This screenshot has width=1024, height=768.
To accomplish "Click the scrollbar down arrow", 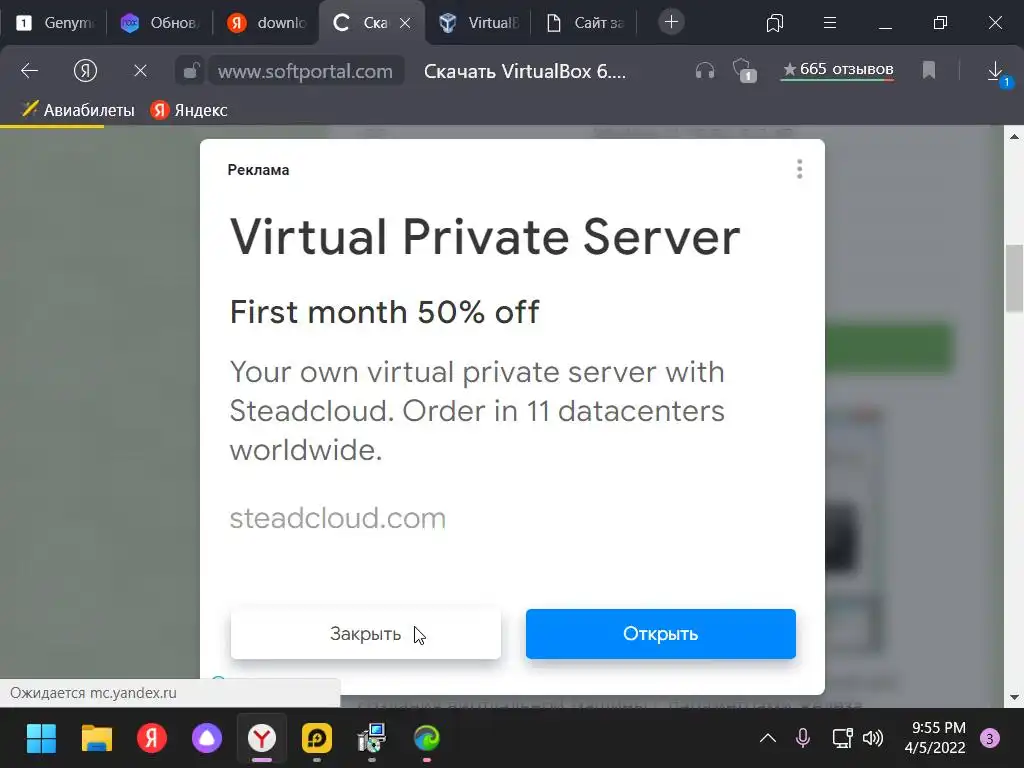I will coord(1014,697).
